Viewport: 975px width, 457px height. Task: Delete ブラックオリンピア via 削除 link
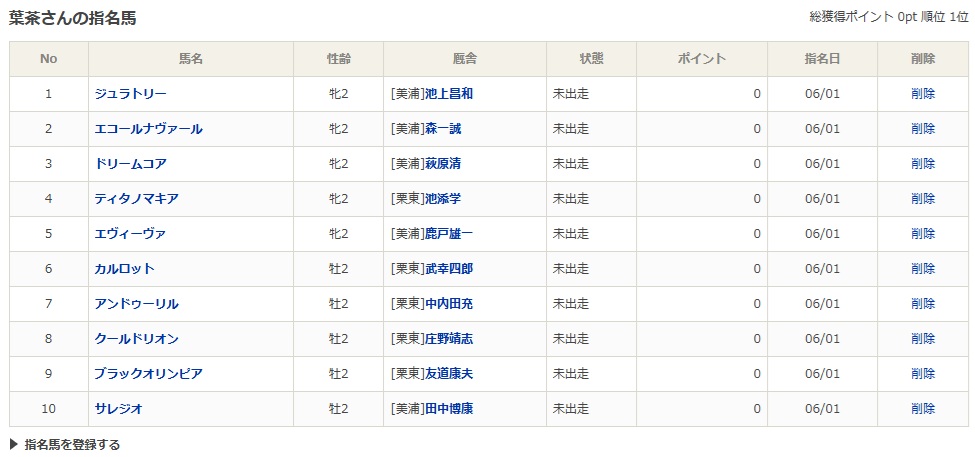(923, 374)
